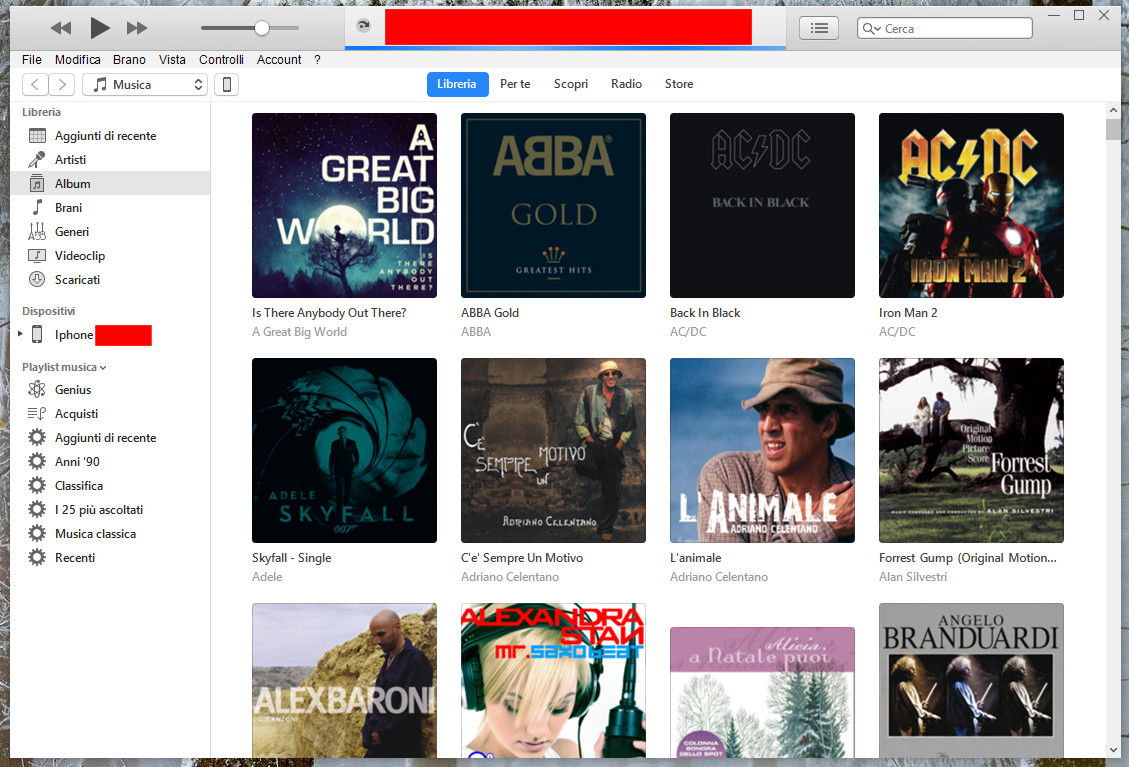1129x767 pixels.
Task: Click the Iron Man 2 album title
Action: pos(908,313)
